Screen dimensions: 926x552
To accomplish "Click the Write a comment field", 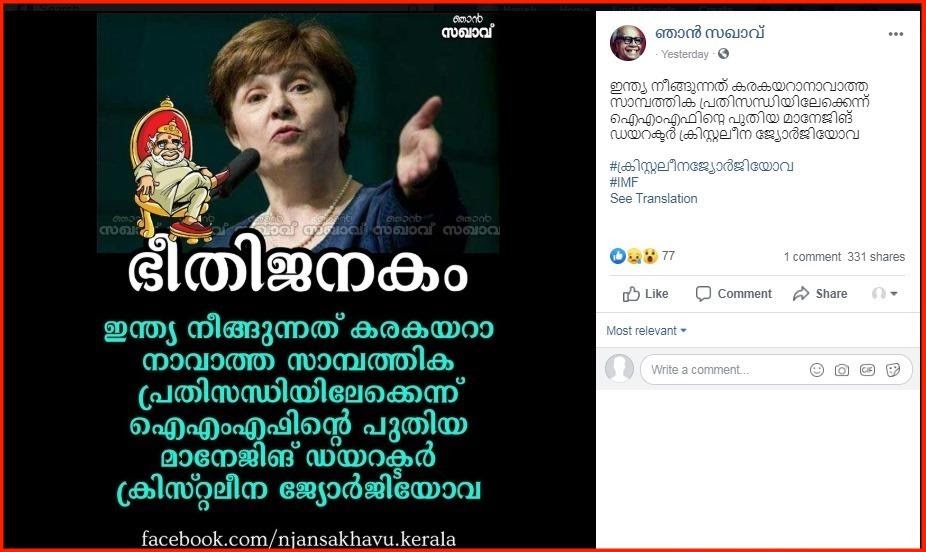I will tap(726, 370).
